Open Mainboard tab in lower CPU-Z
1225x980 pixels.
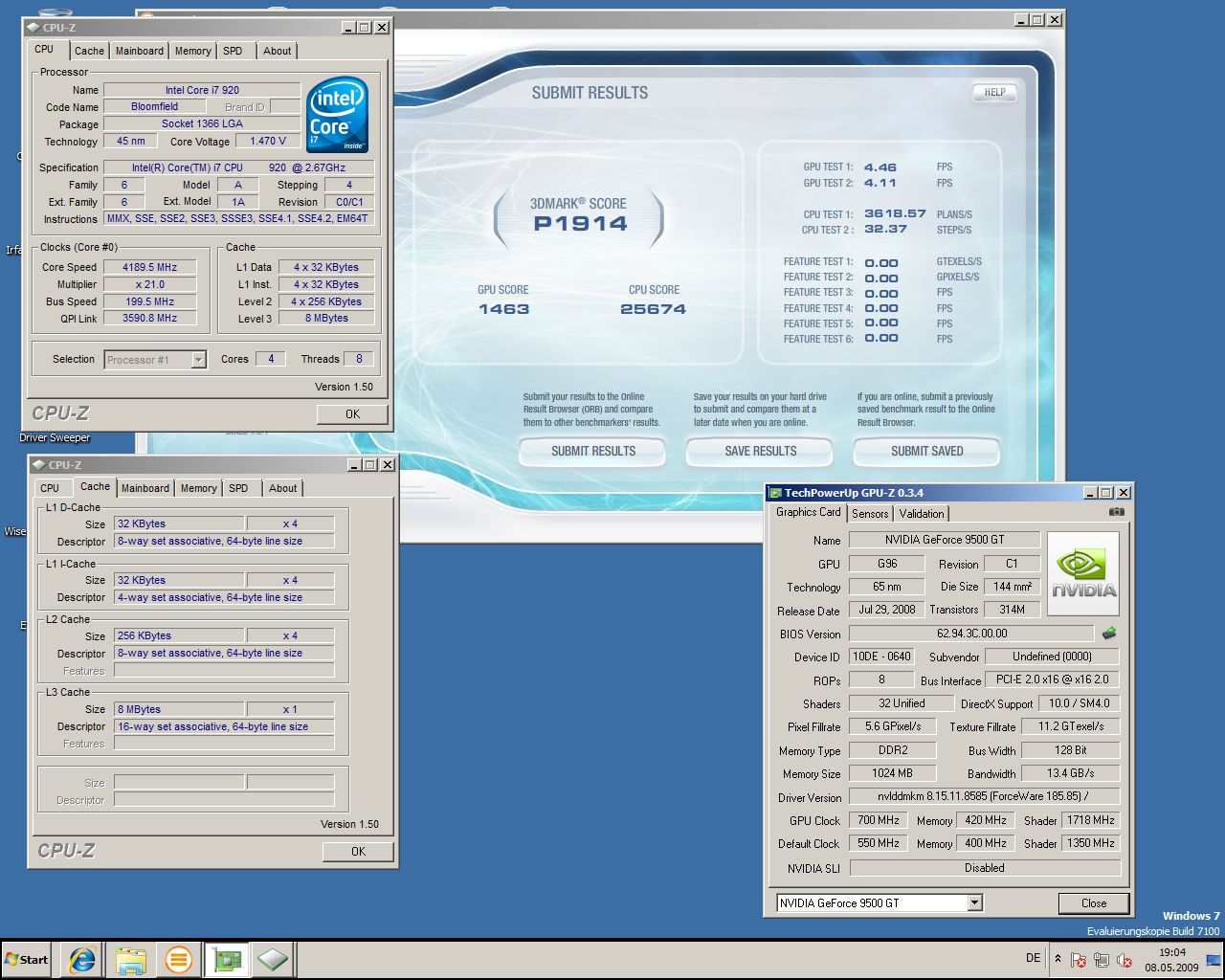[x=145, y=488]
